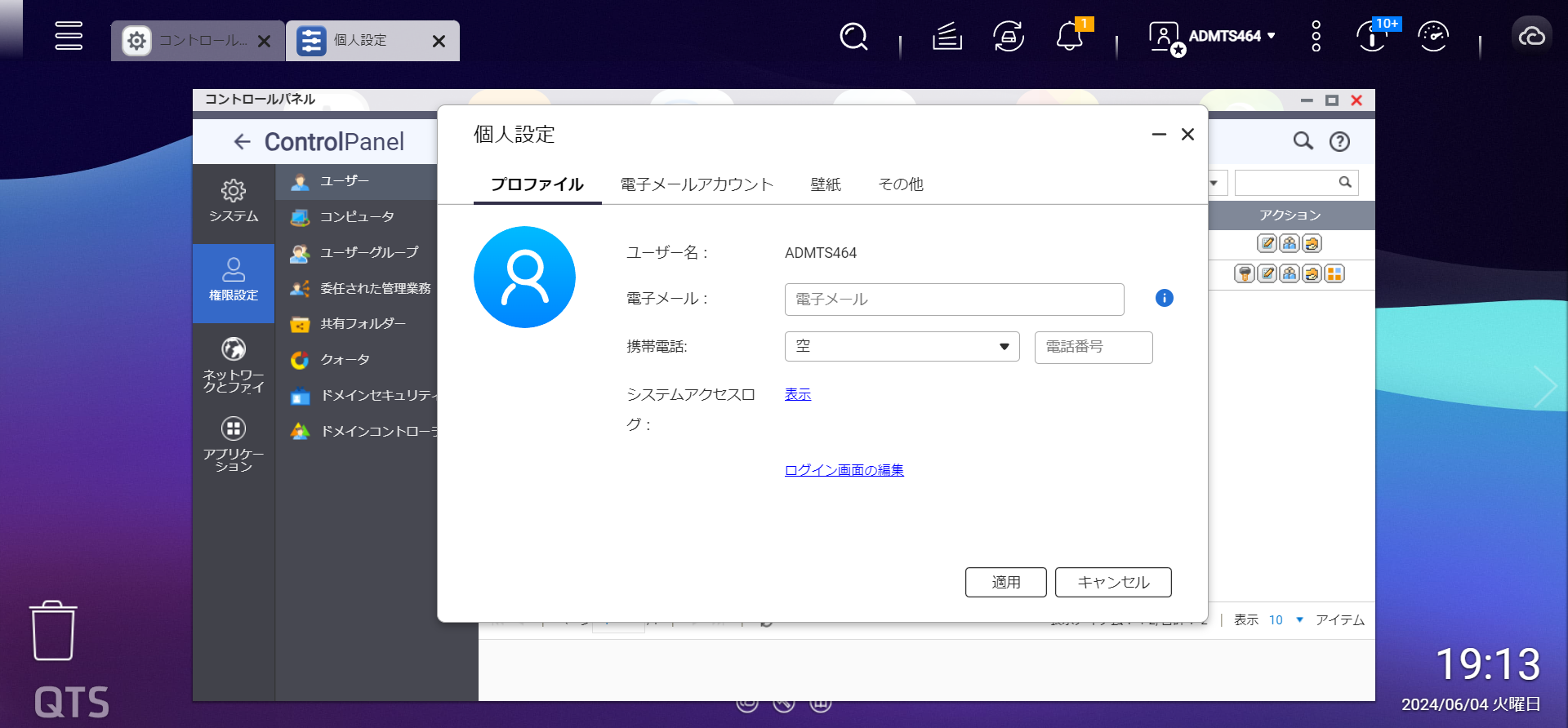Open the システム category in Control Panel
1568x728 pixels.
point(234,202)
